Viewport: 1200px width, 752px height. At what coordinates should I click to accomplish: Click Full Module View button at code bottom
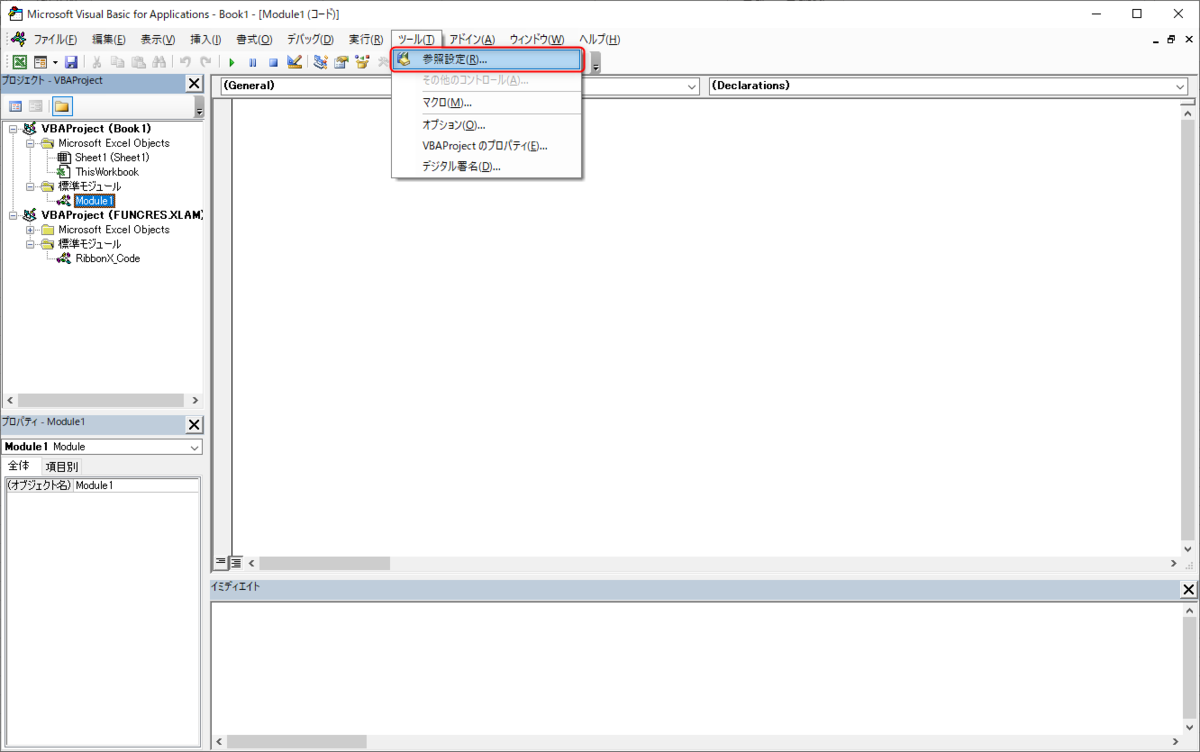point(237,564)
